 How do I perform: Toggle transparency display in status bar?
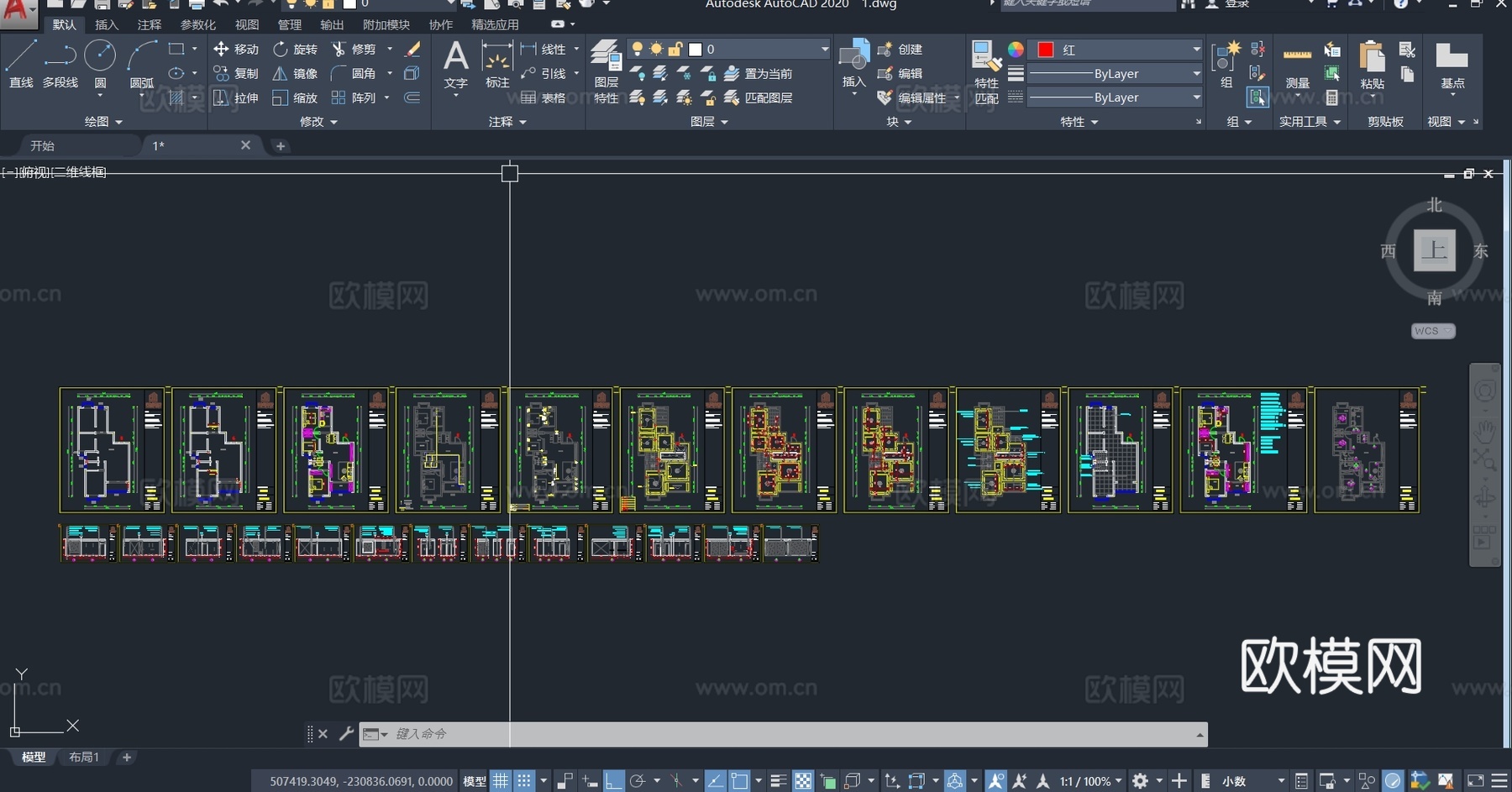tap(803, 781)
